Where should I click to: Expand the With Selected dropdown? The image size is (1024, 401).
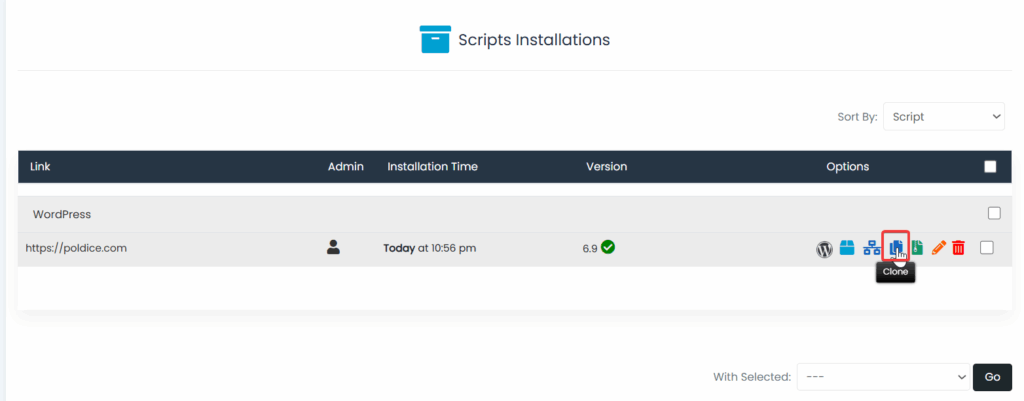pyautogui.click(x=881, y=377)
